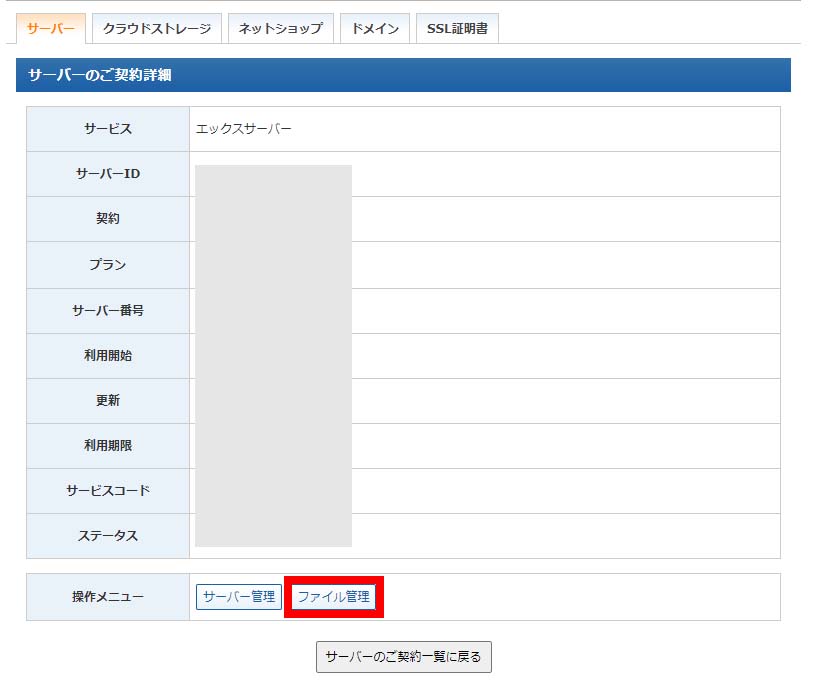Click the サーバーのご契約詳細 section header
Screen dimensions: 822x681
click(100, 75)
